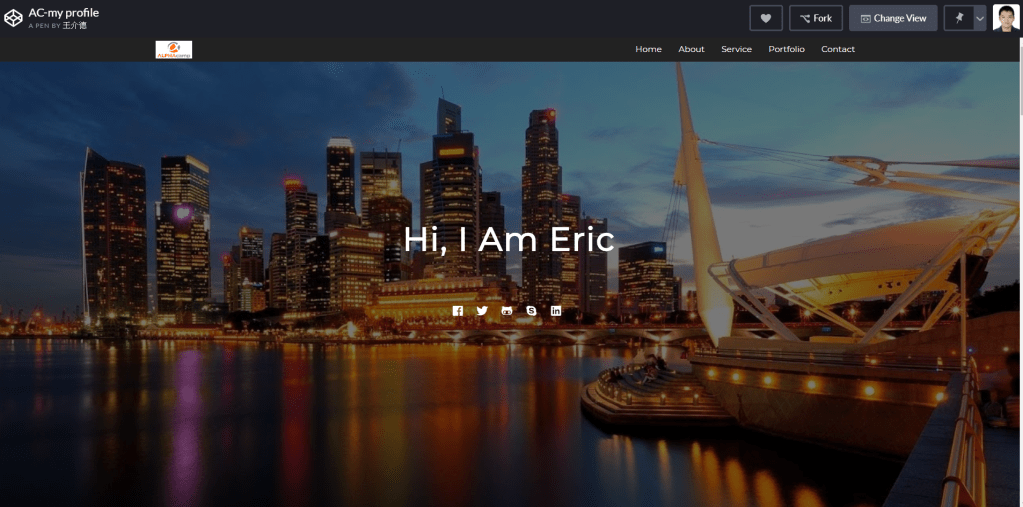Open the Change View menu
This screenshot has height=507, width=1023.
(893, 18)
